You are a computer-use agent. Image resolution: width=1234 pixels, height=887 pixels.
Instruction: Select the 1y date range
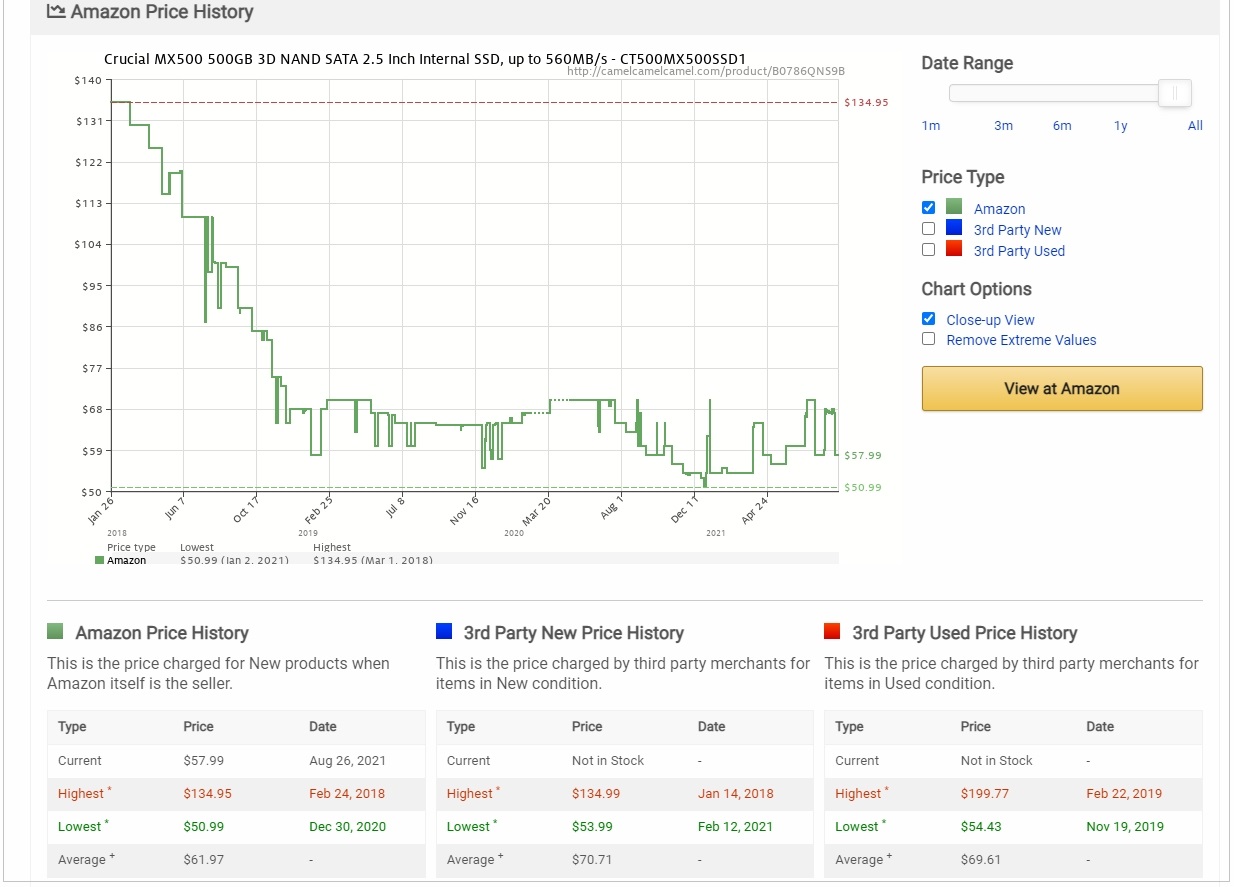1121,126
